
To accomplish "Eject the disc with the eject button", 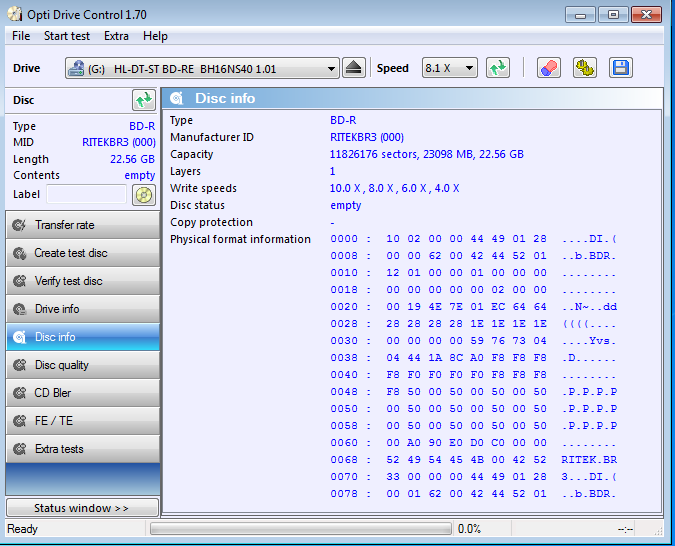I will tap(354, 68).
